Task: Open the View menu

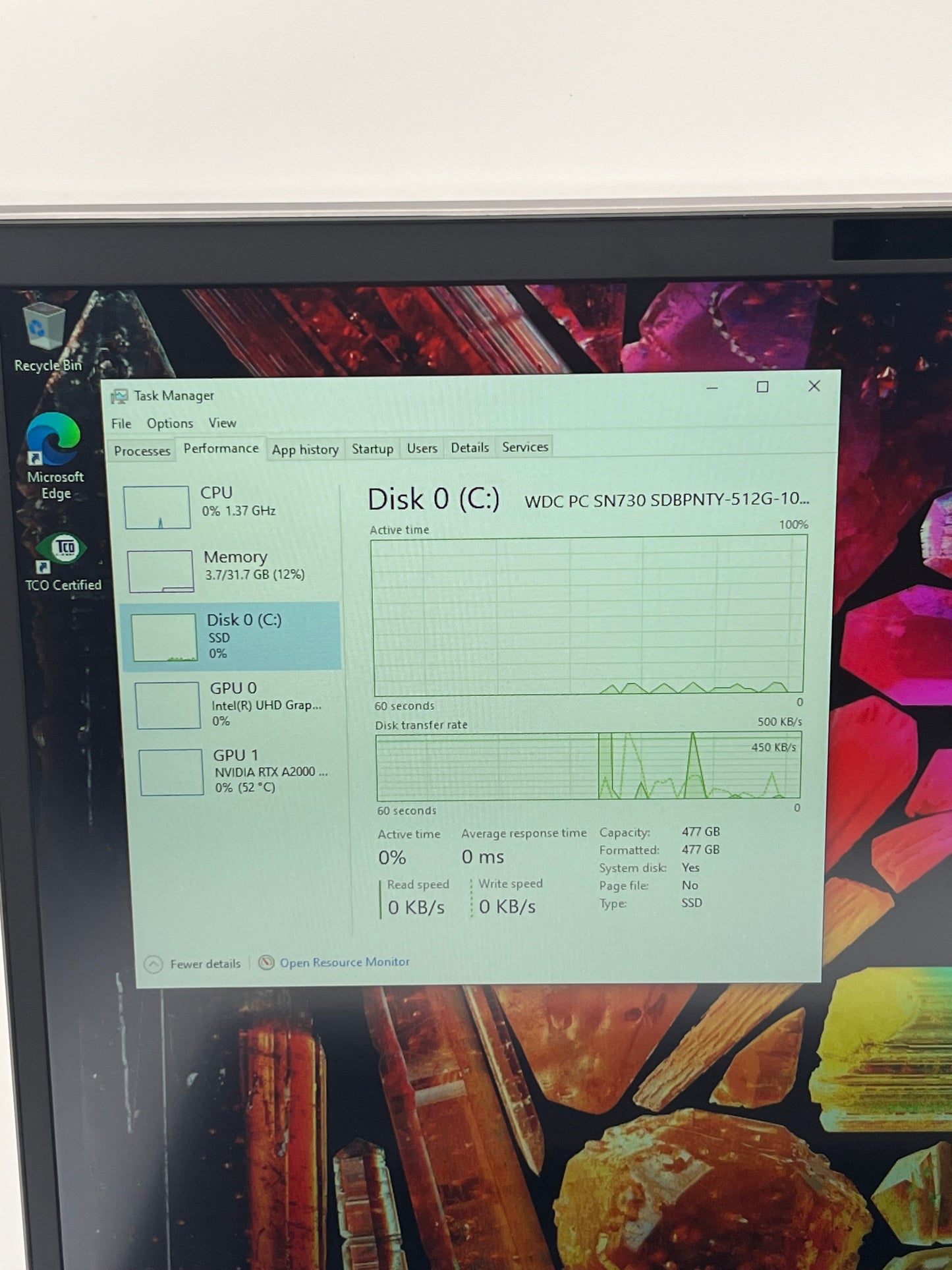Action: 222,422
